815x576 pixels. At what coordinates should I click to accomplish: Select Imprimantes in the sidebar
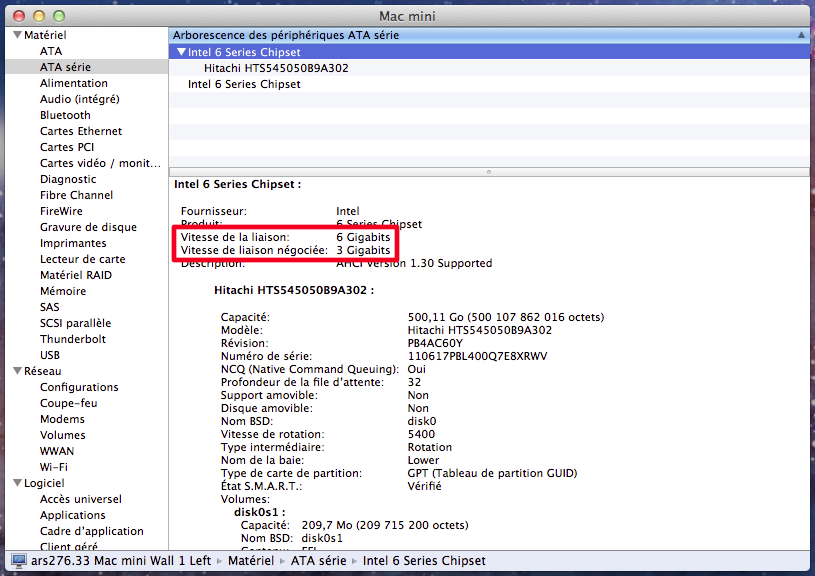pos(73,243)
